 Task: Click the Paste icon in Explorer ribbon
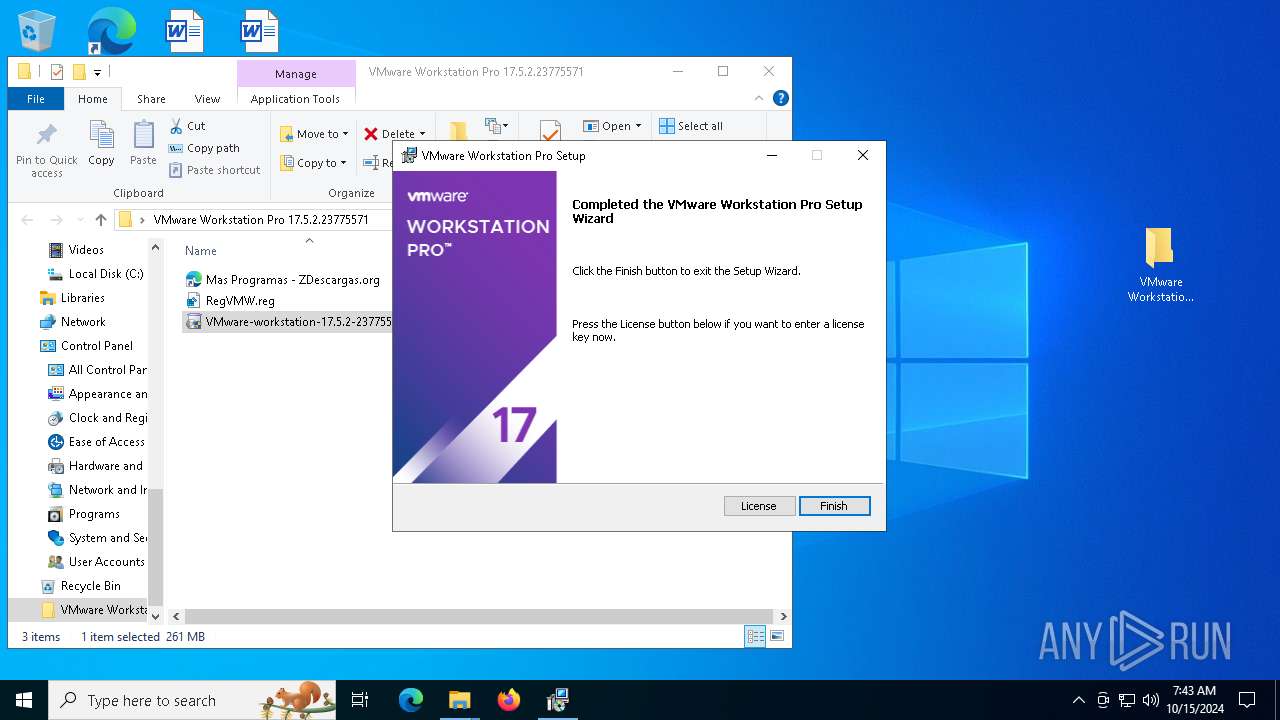pos(143,142)
